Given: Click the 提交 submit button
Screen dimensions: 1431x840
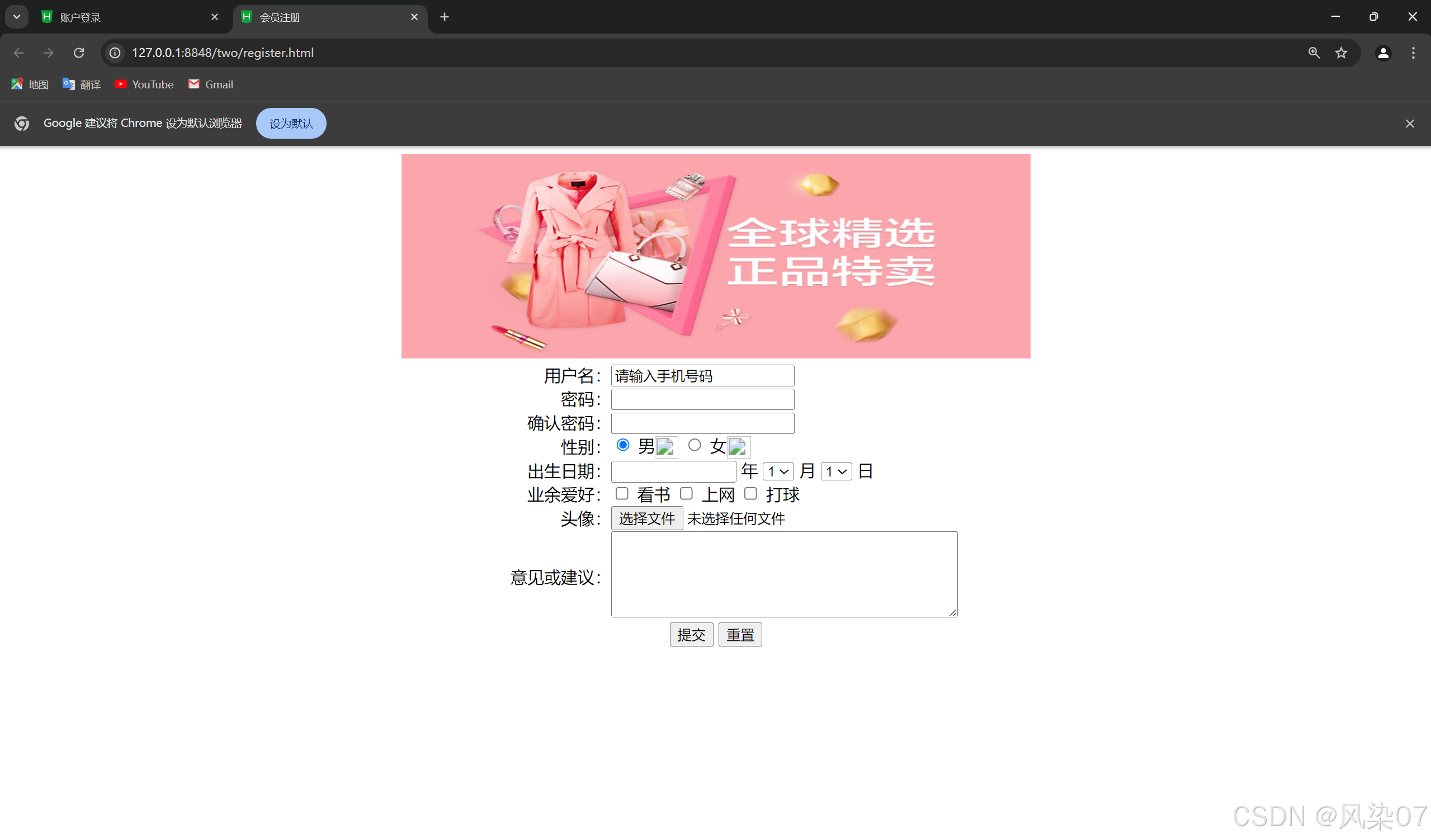Looking at the screenshot, I should (691, 634).
